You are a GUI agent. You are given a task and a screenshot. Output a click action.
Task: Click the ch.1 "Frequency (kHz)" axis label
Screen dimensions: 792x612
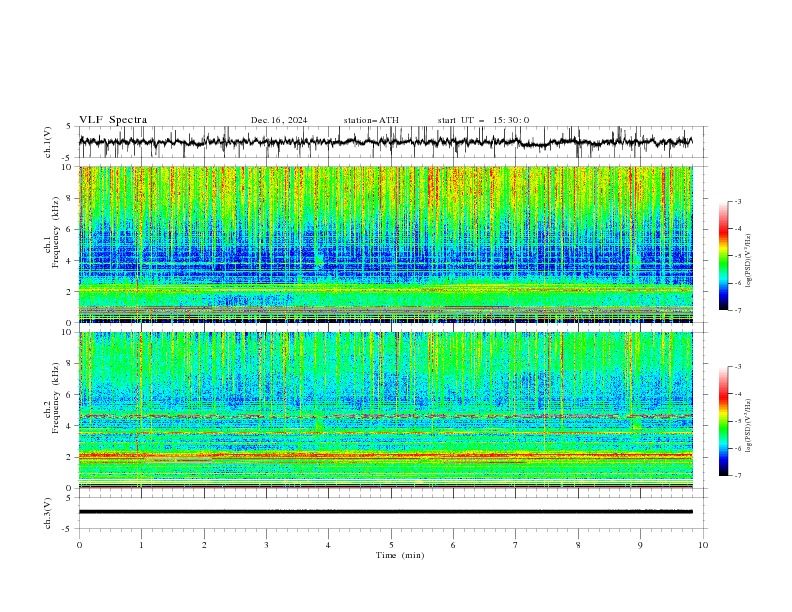coord(57,233)
